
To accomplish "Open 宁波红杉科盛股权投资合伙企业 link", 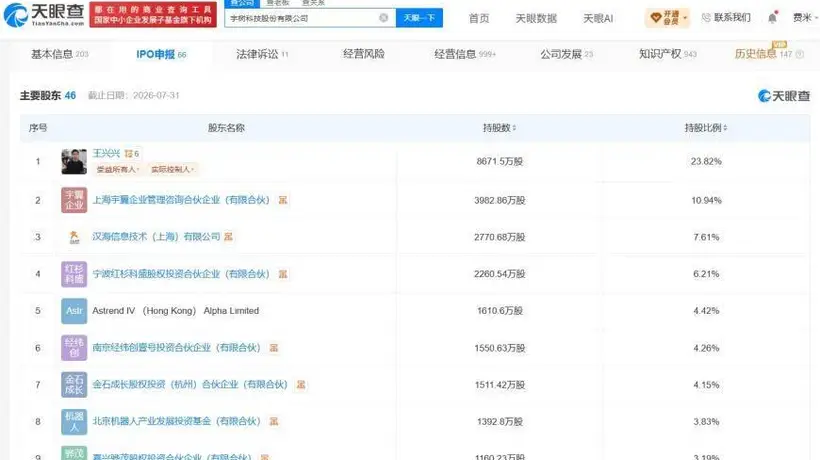I will 181,274.
